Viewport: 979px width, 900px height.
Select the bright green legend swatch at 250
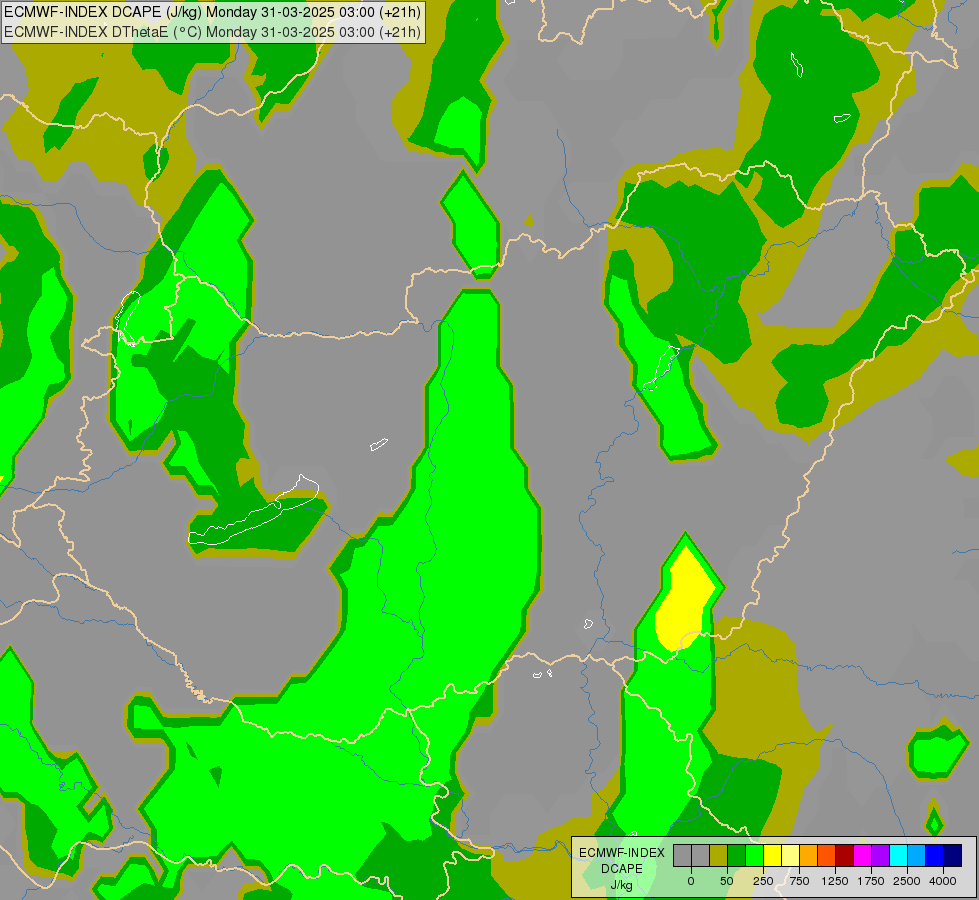tap(754, 856)
